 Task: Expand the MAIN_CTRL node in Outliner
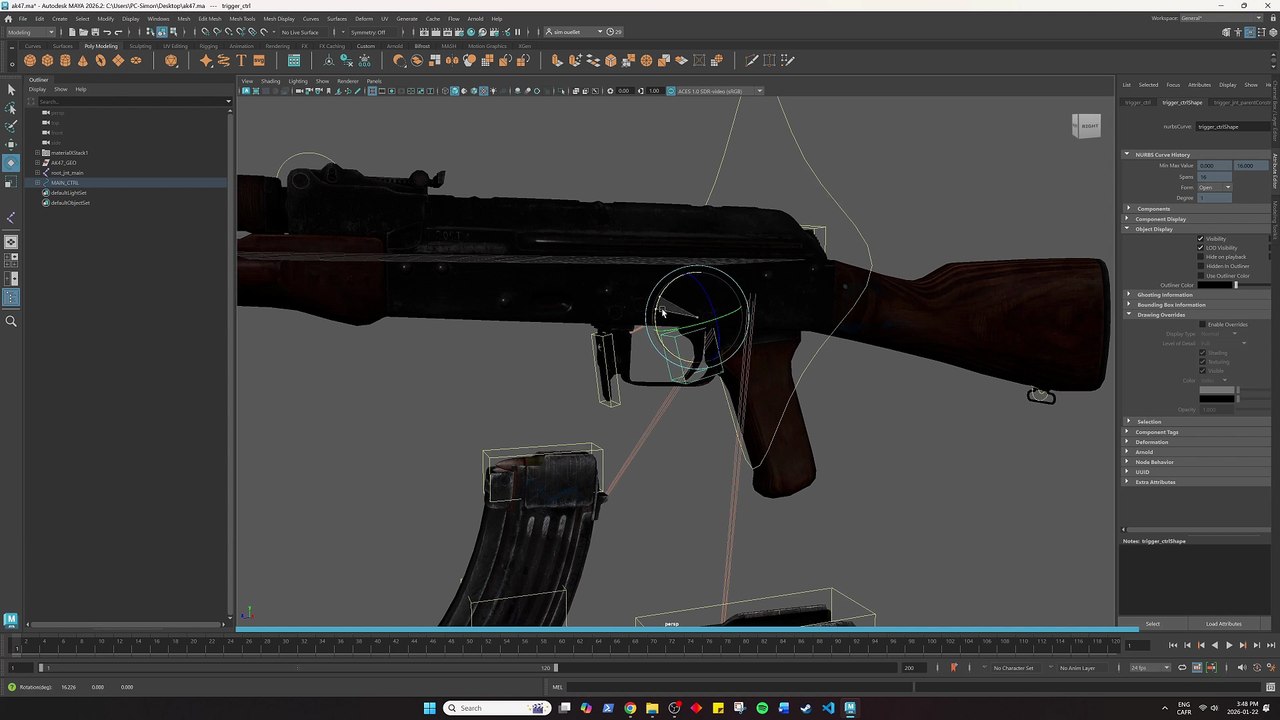(x=37, y=183)
